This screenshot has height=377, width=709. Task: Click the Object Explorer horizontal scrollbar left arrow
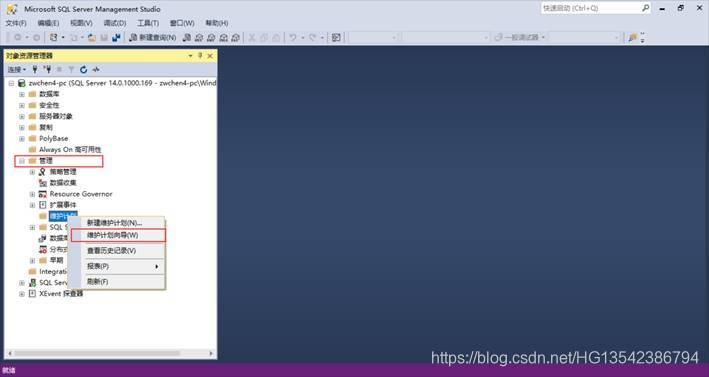tap(9, 353)
